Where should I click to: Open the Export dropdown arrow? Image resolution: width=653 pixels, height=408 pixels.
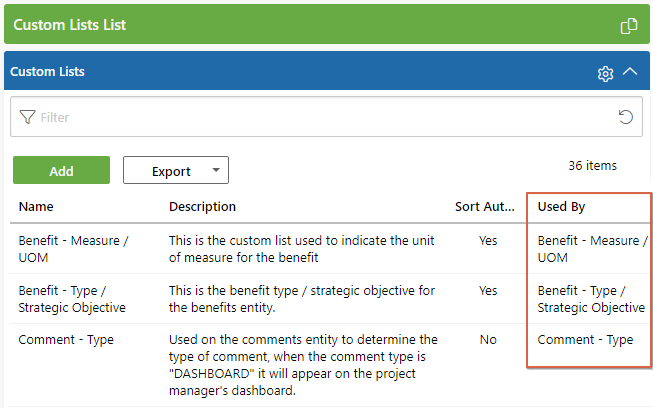(x=216, y=170)
